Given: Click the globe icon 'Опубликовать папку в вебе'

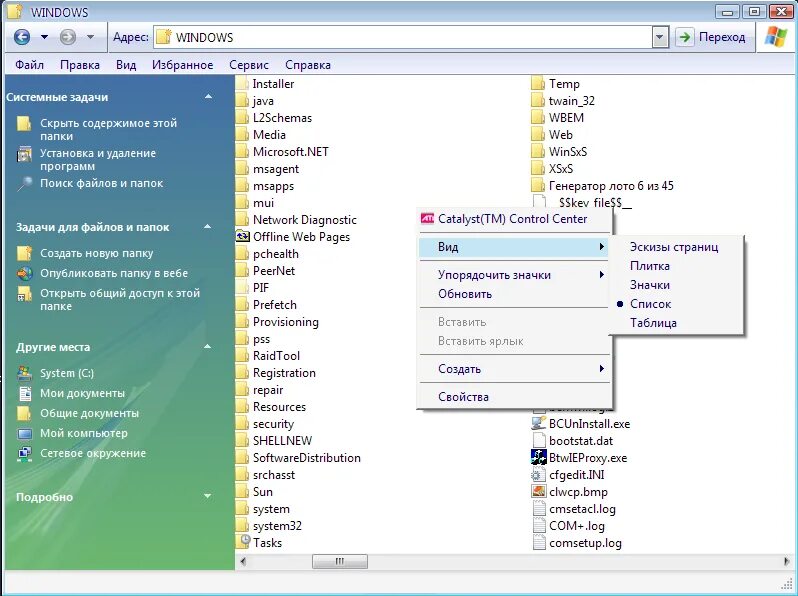Looking at the screenshot, I should coord(24,273).
